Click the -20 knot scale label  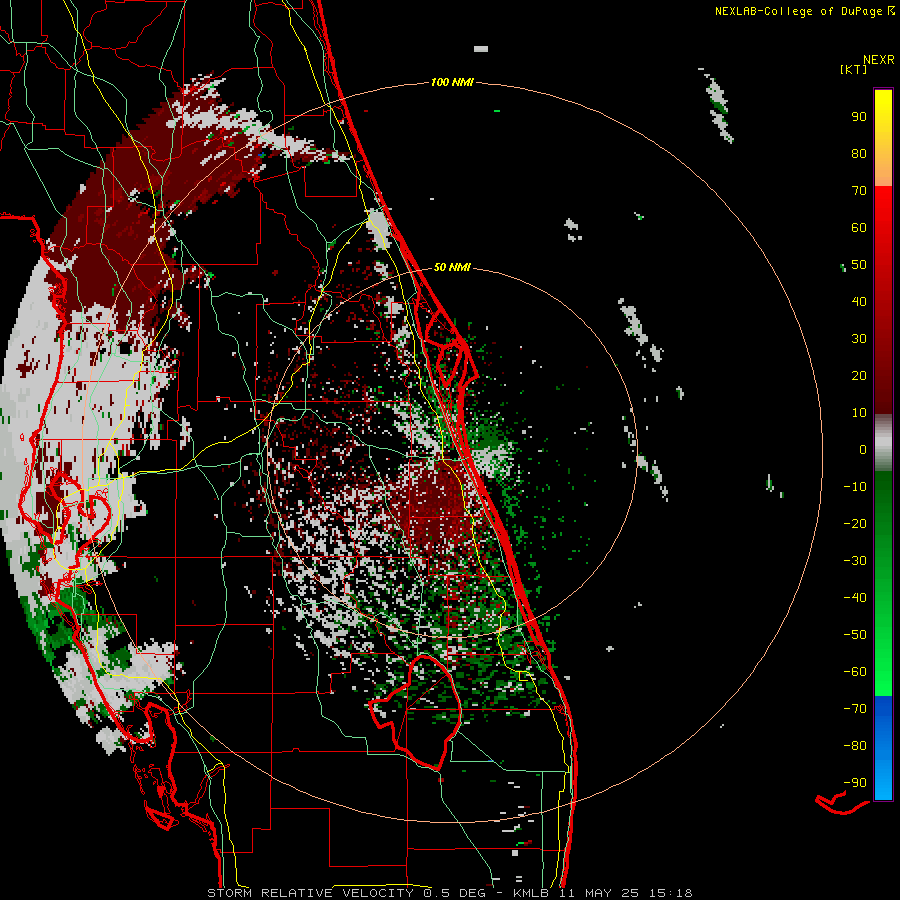click(x=855, y=523)
